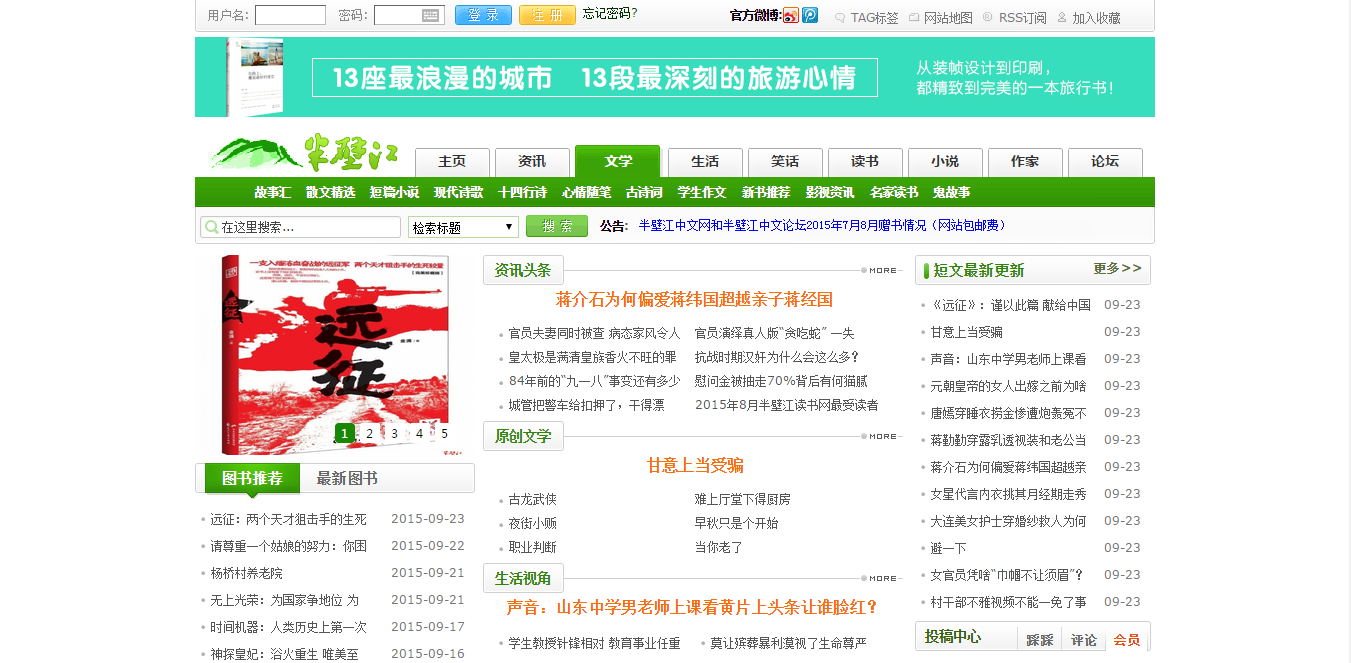1351x663 pixels.
Task: Switch to 评论 tab in 投稿中心
Action: (x=1084, y=640)
